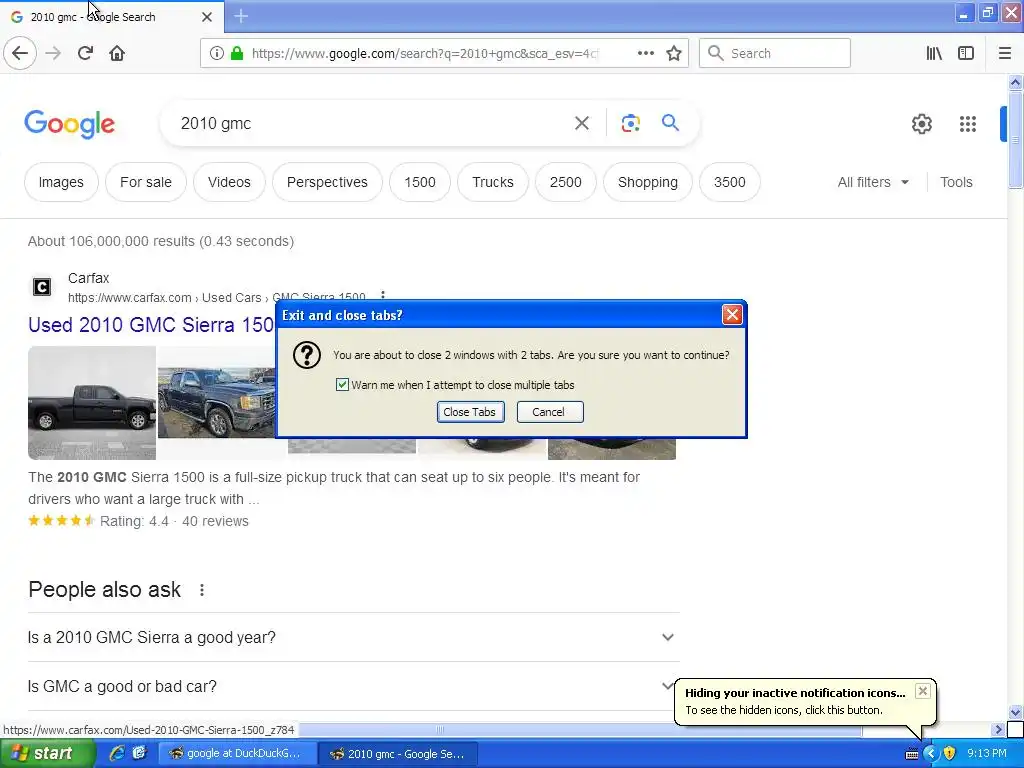View first black pickup truck thumbnail
Screen dimensions: 1024x768
92,403
